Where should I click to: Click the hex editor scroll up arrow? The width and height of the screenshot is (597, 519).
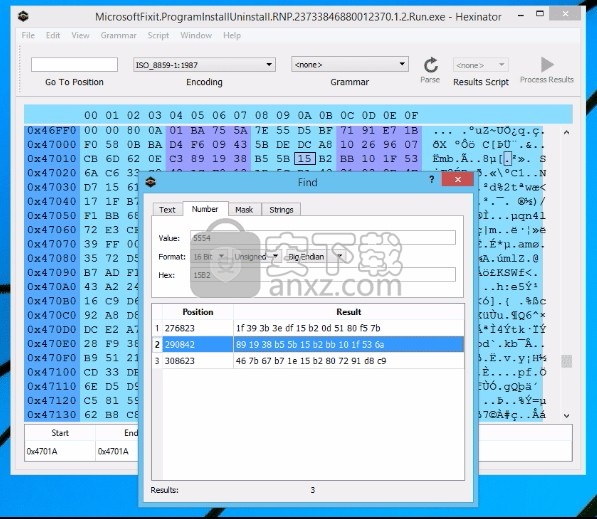pos(567,132)
